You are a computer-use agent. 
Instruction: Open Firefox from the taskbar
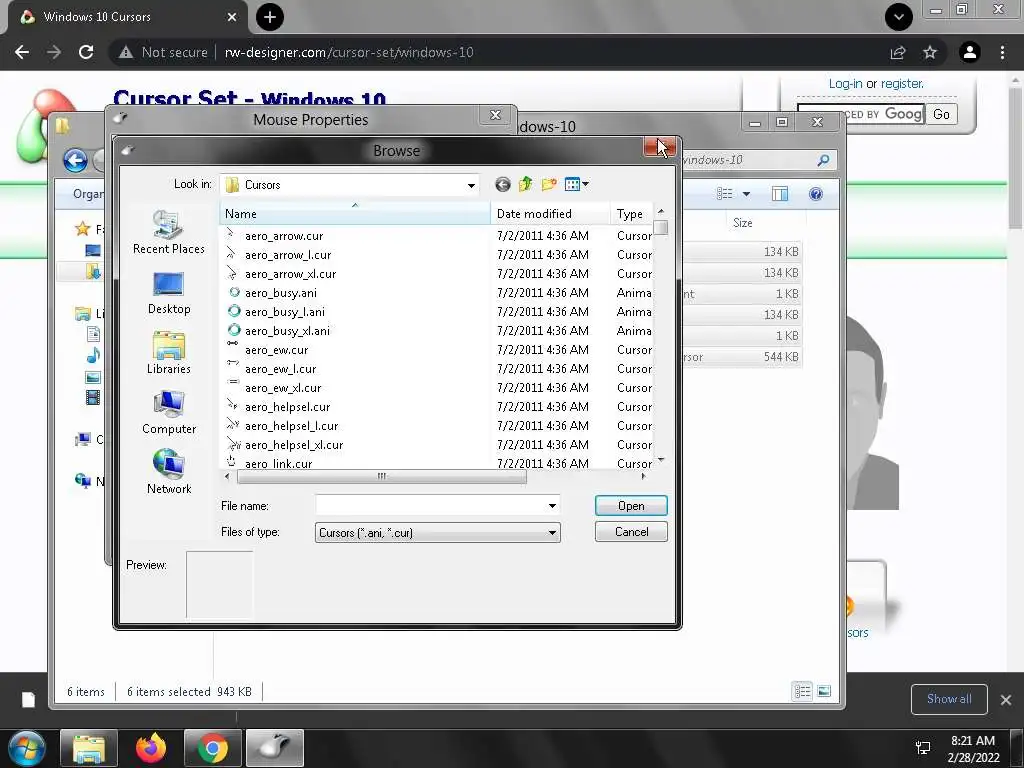click(151, 748)
